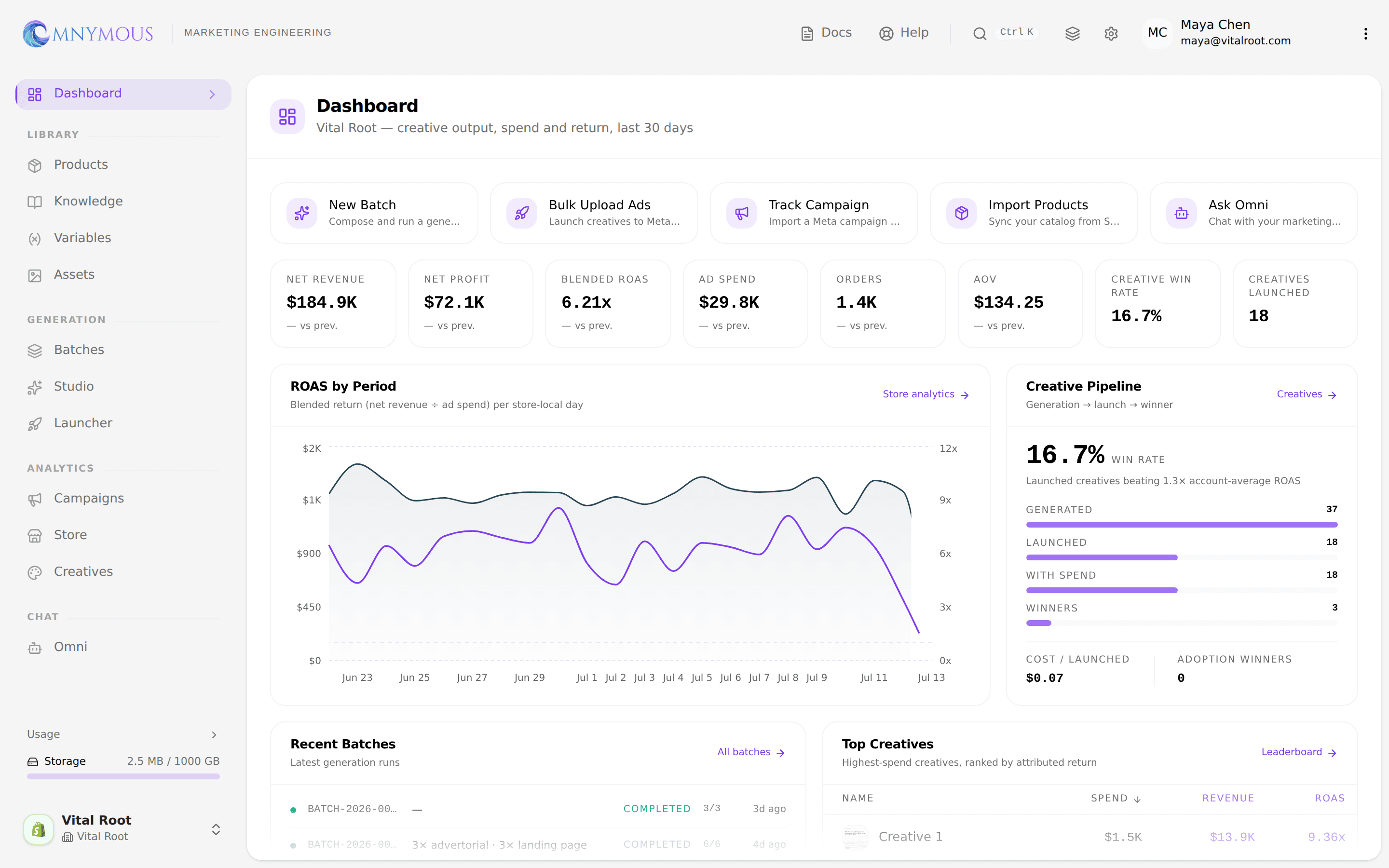Click the Winners progress bar
Image resolution: width=1389 pixels, height=868 pixels.
pos(1182,623)
